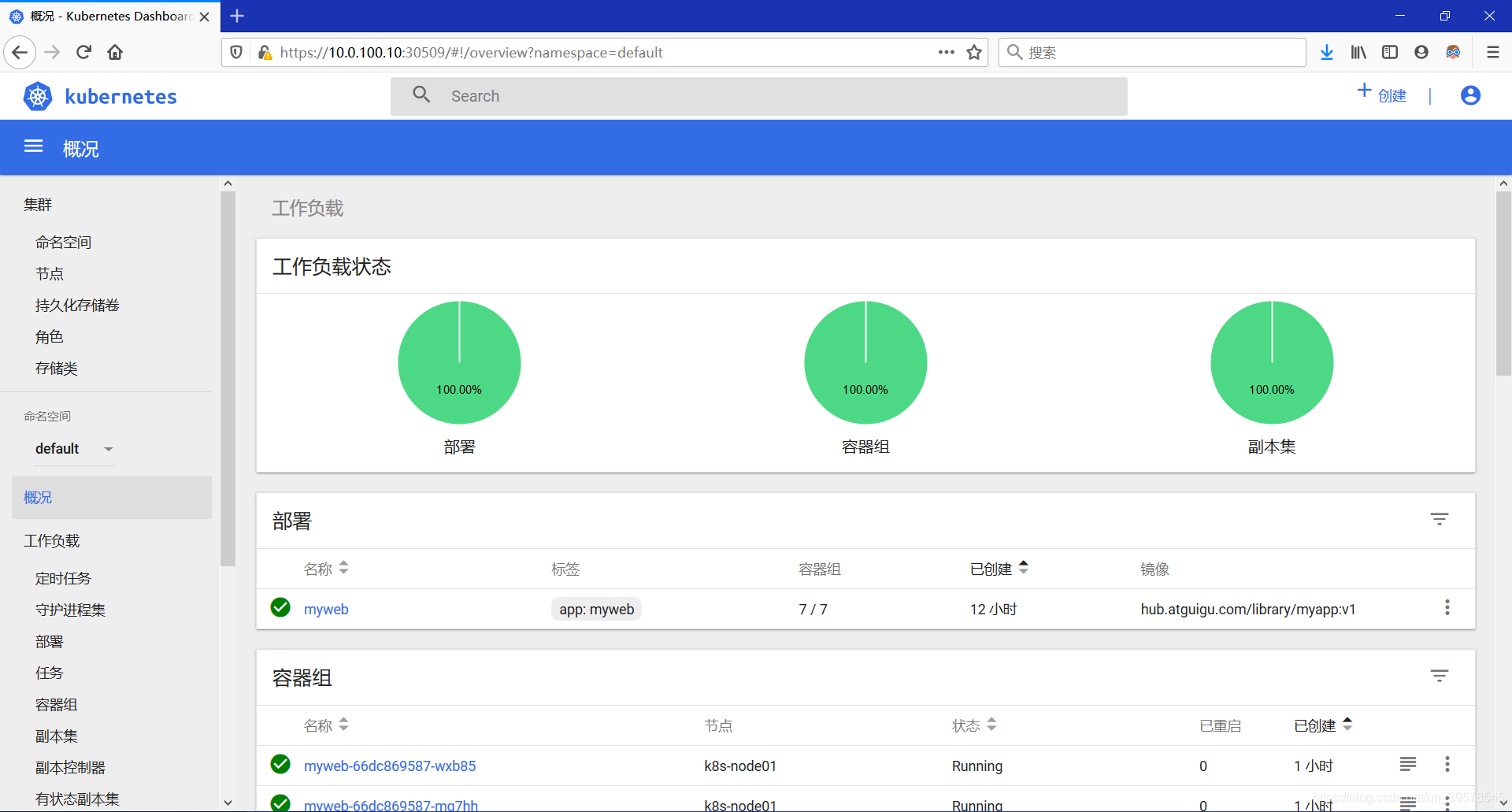The height and width of the screenshot is (812, 1512).
Task: Click the plus icon to create a resource
Action: 1365,91
